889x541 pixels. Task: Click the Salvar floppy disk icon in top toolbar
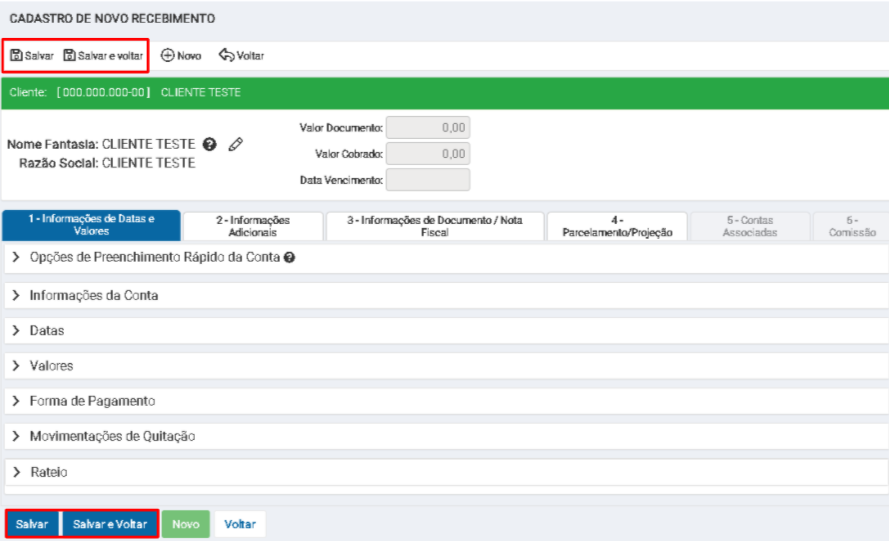click(16, 55)
